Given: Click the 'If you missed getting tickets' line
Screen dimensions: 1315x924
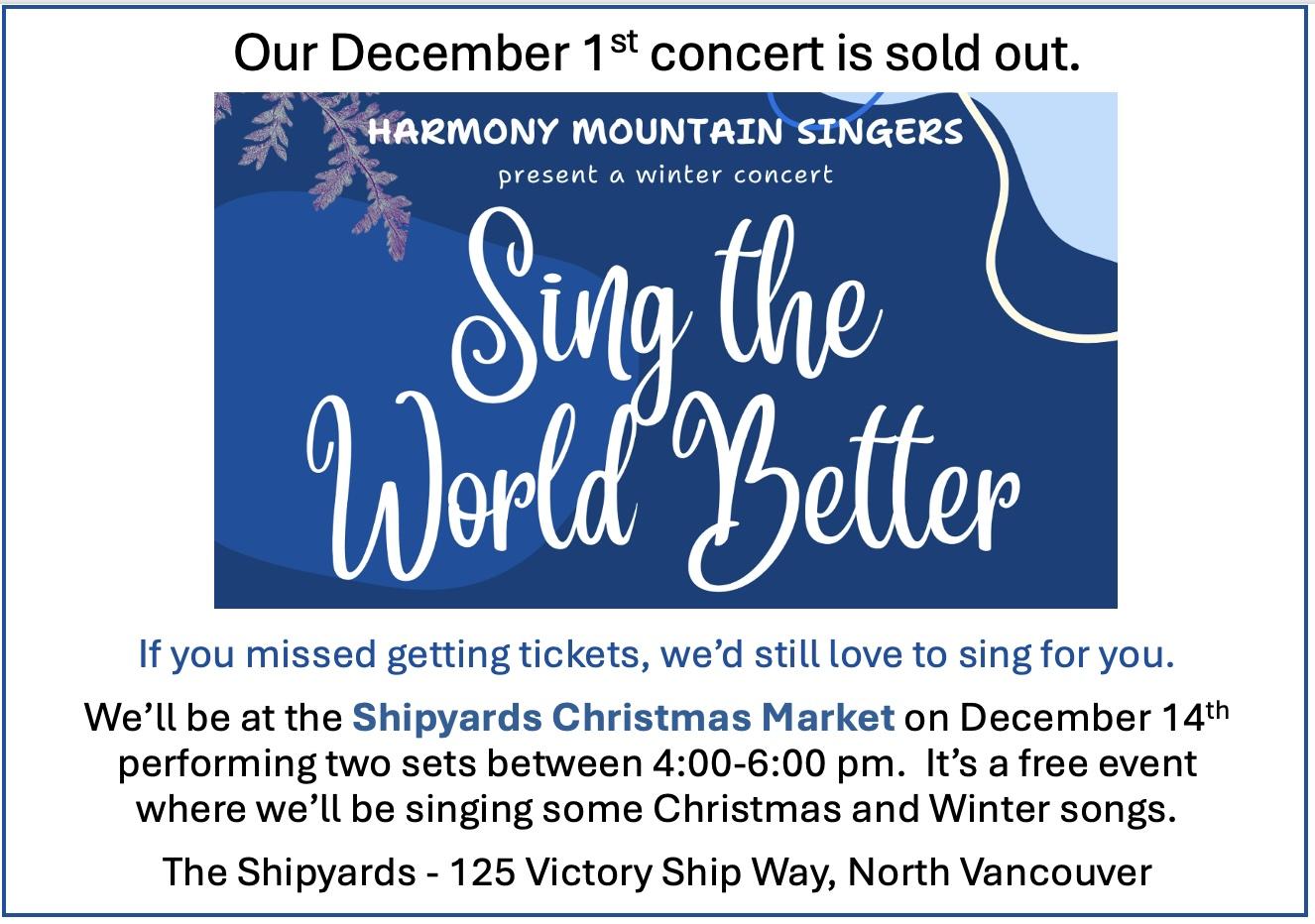Looking at the screenshot, I should [x=657, y=655].
